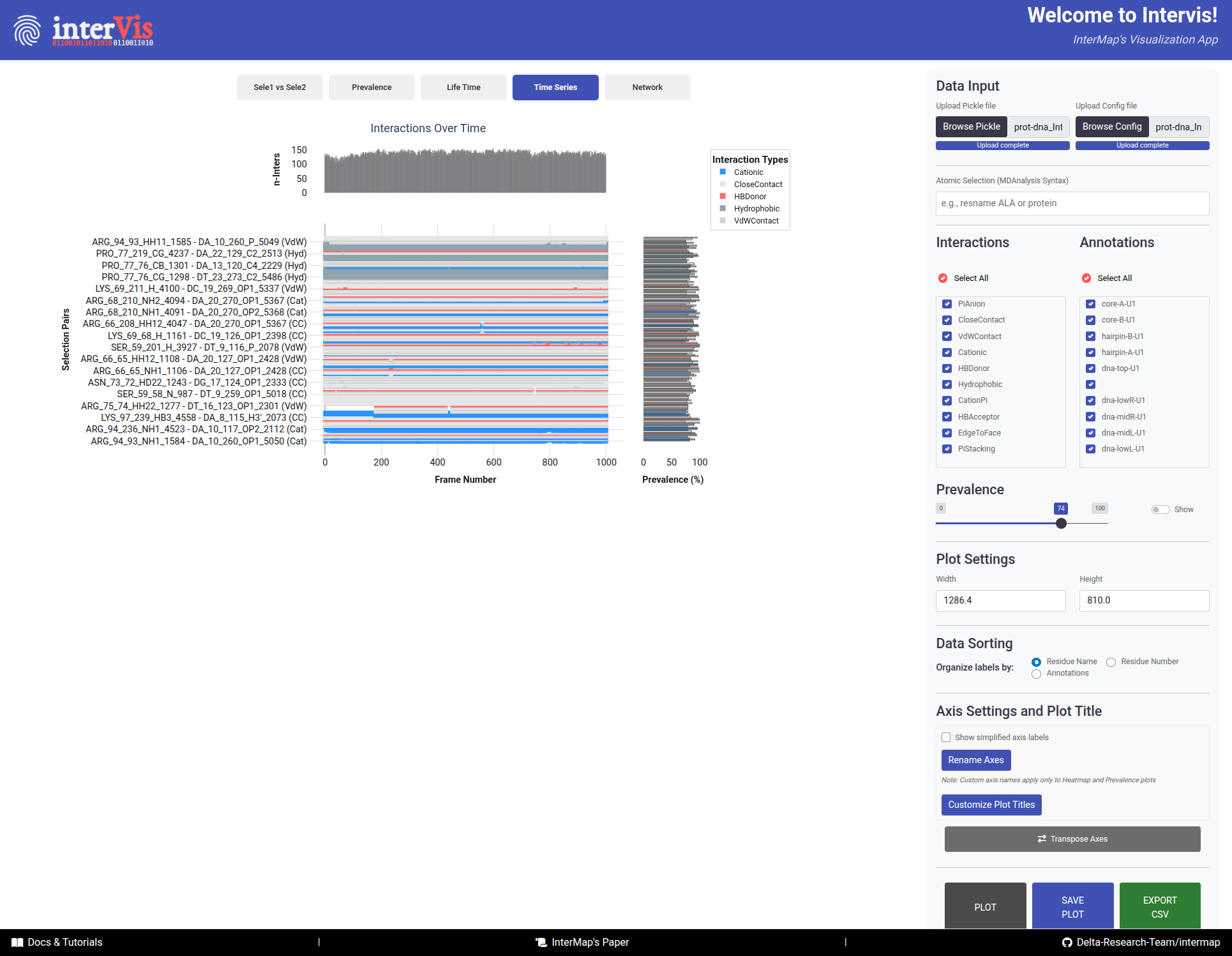The height and width of the screenshot is (956, 1232).
Task: Toggle the Prevalence Show switch
Action: coord(1160,509)
